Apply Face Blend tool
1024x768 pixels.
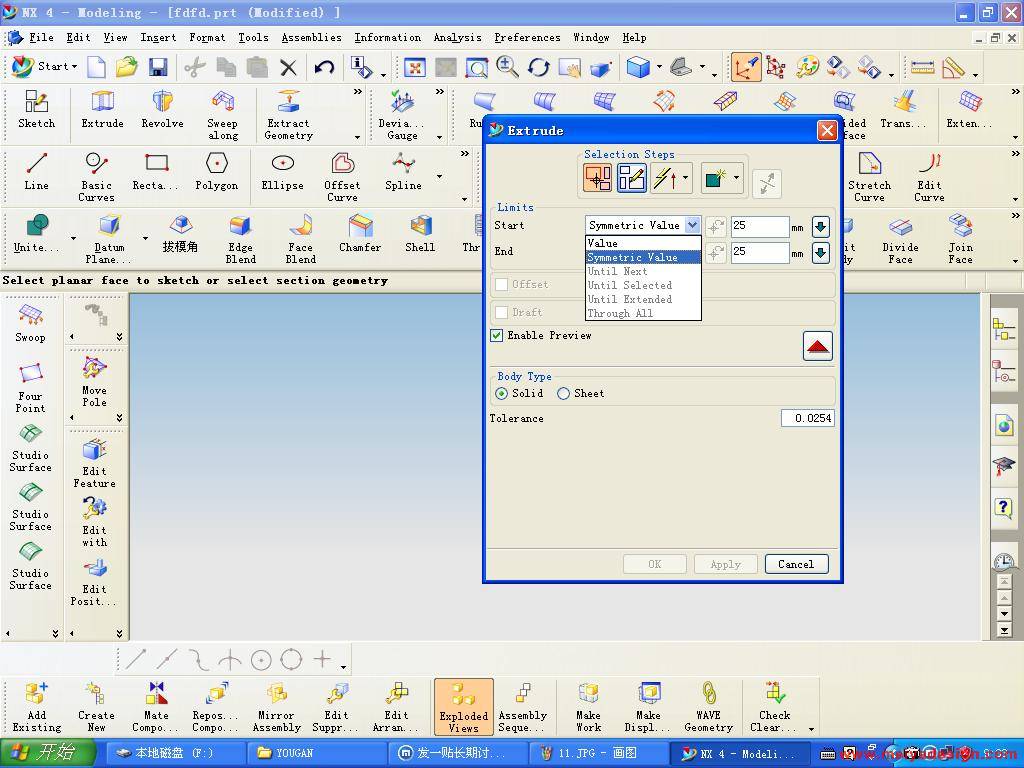click(x=300, y=240)
